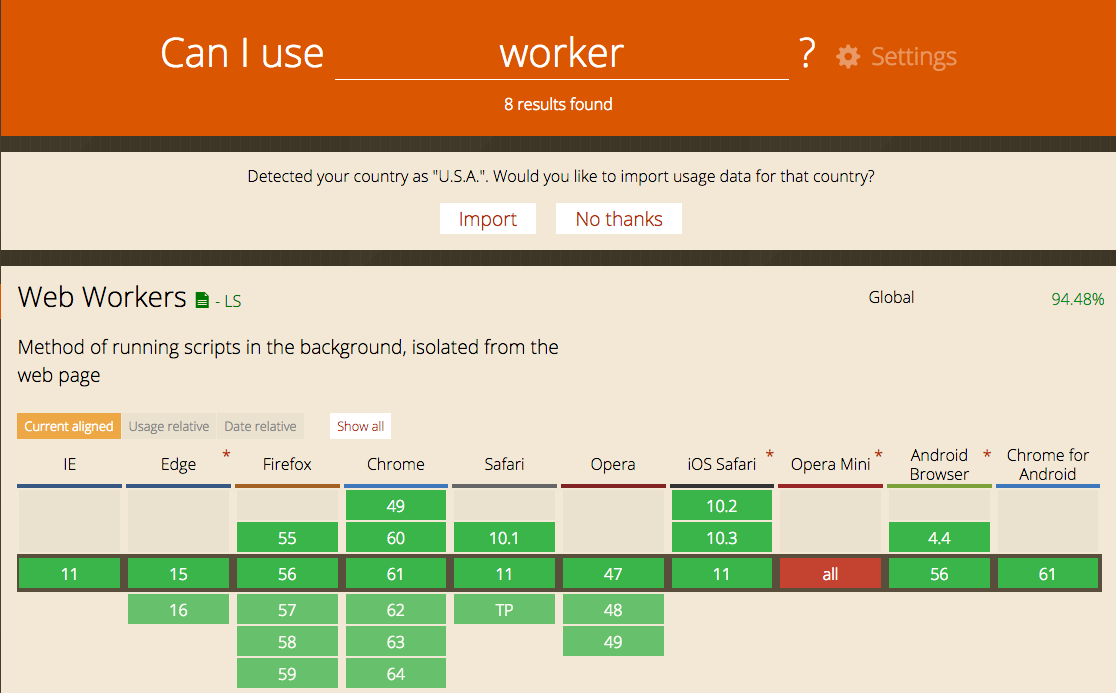Click the Global usage label
The width and height of the screenshot is (1116, 693).
(x=891, y=297)
